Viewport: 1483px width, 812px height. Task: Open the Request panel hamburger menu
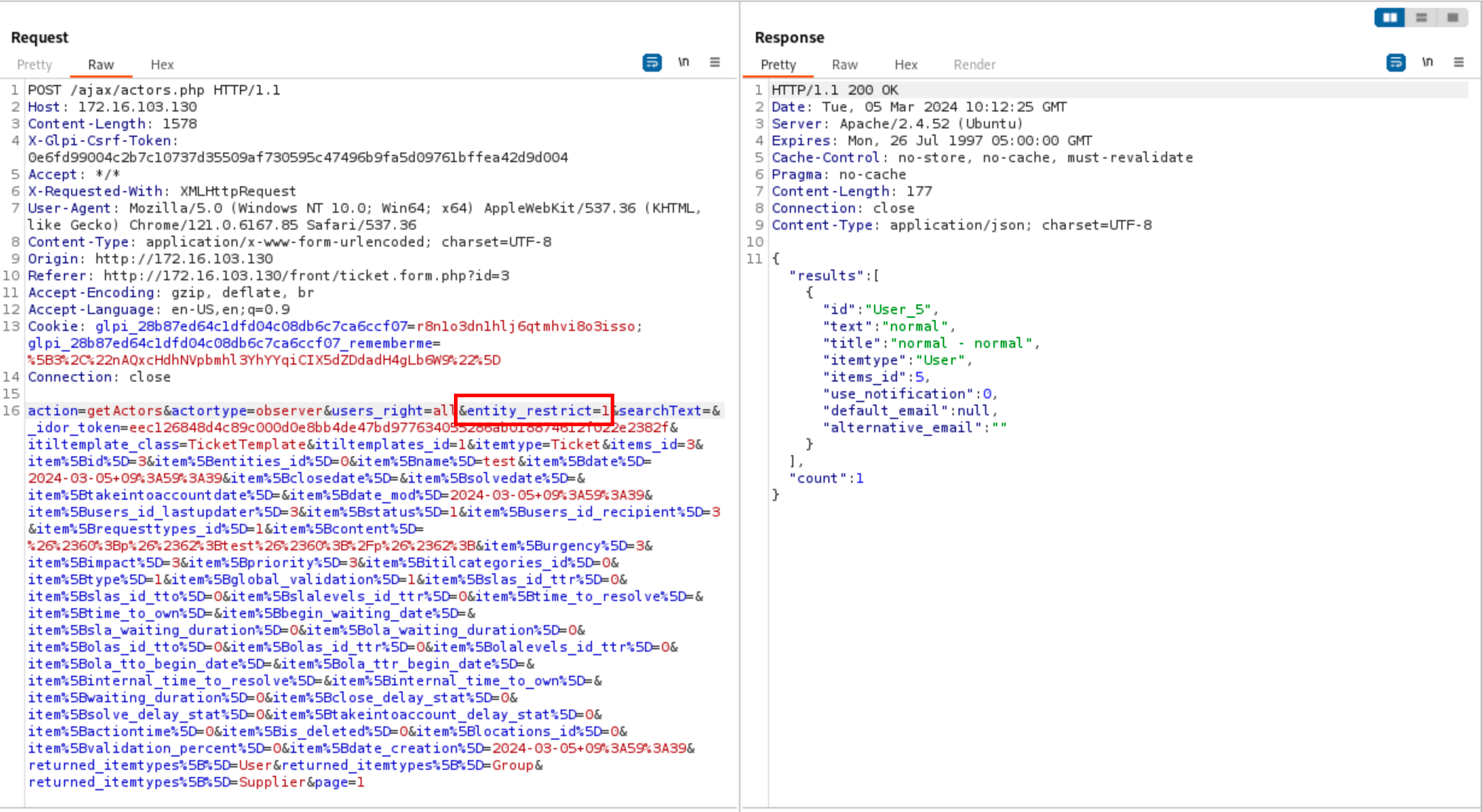(x=715, y=62)
